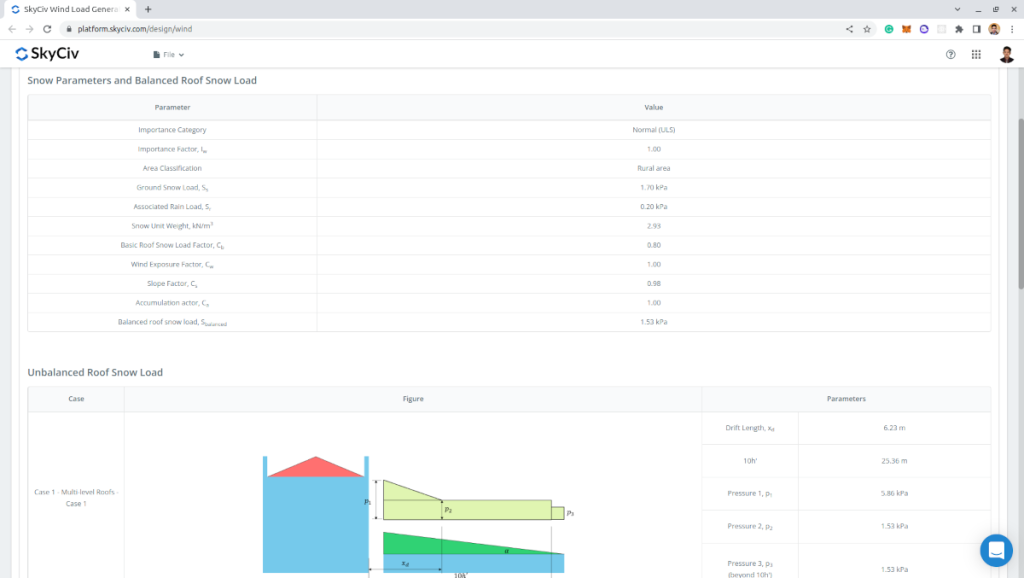
Task: Close the SkyCiv Wind Load tab
Action: coord(127,9)
